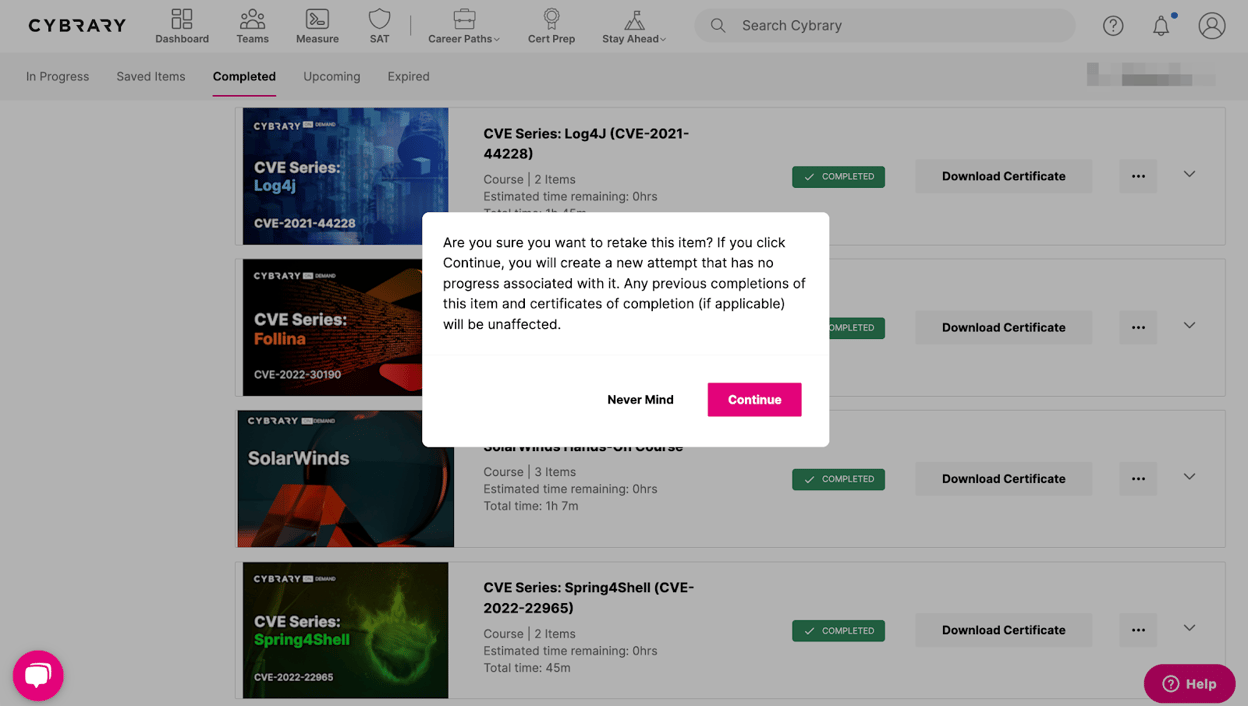Expand the Log4J course chevron
This screenshot has height=706, width=1248.
click(x=1189, y=174)
